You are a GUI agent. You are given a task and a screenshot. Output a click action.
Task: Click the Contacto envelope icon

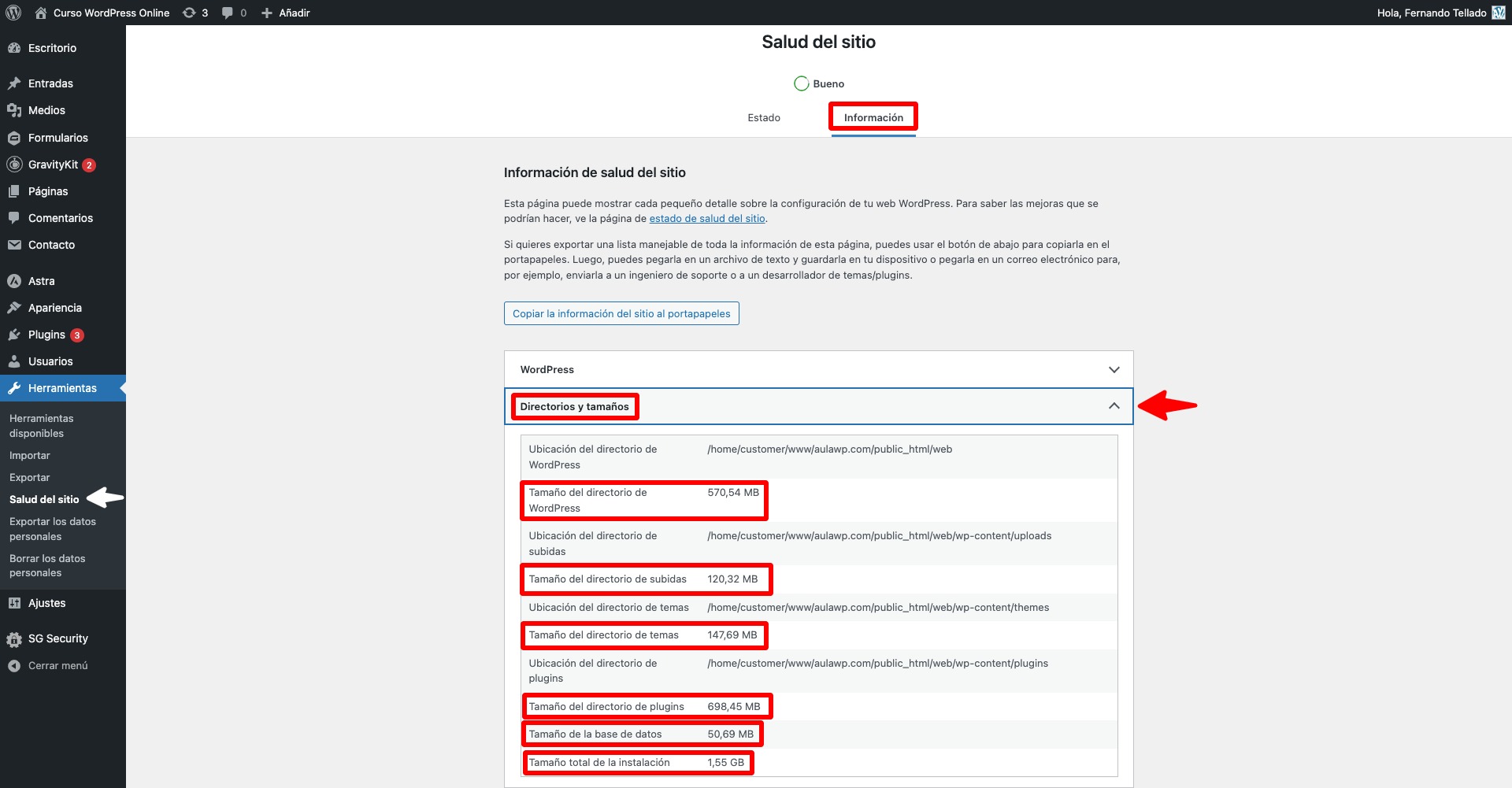tap(14, 245)
